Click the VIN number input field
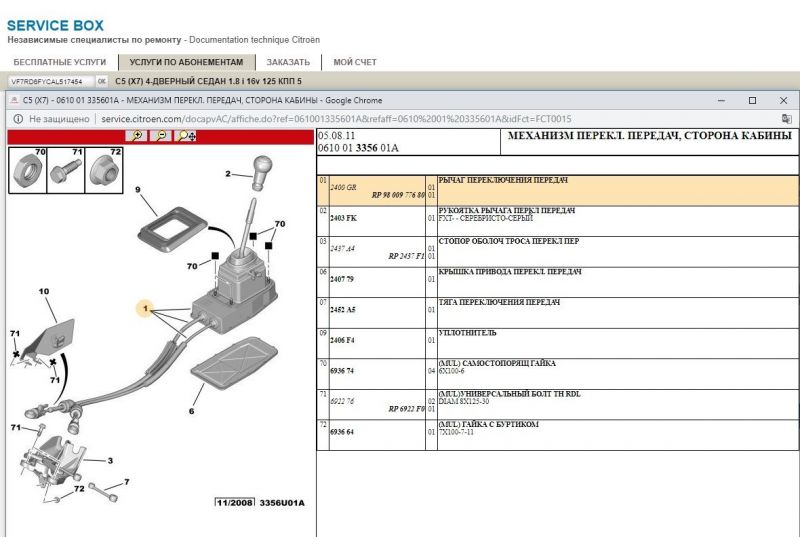800x537 pixels. 50,81
